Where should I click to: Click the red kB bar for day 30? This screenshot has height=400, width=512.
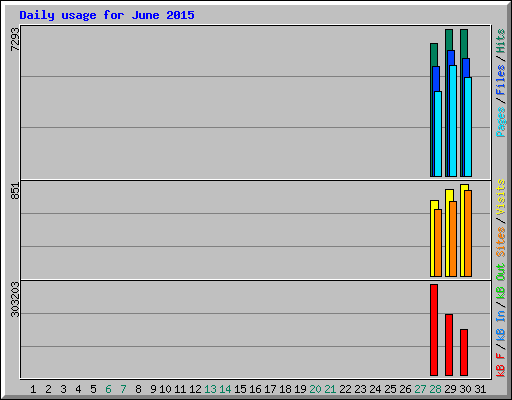click(464, 352)
